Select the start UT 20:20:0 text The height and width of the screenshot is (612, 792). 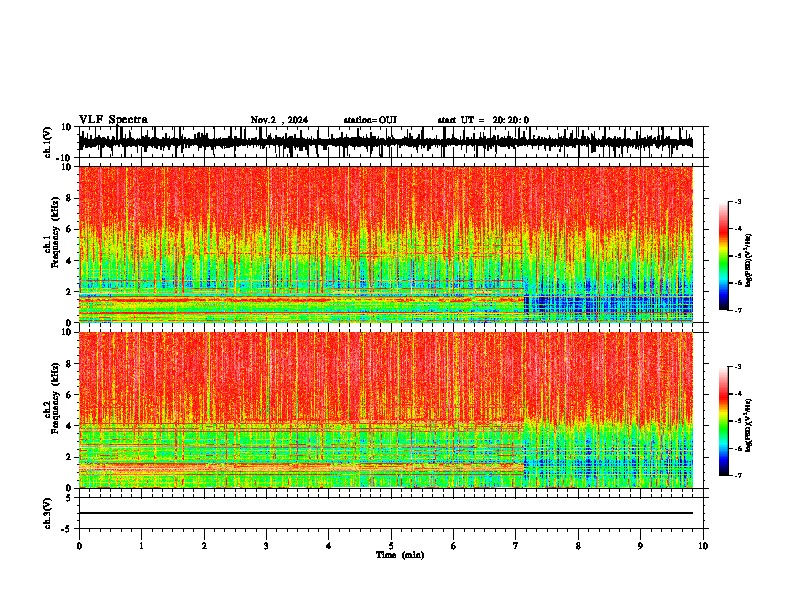click(x=483, y=120)
